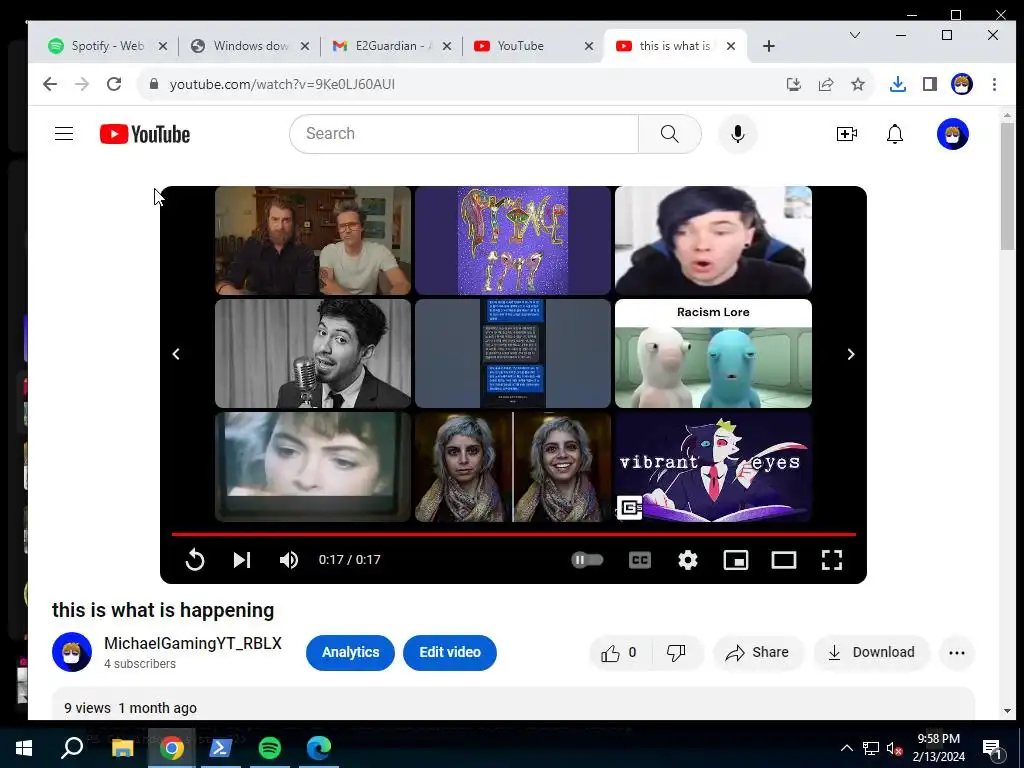Toggle the Chrome side panel
Image resolution: width=1024 pixels, height=768 pixels.
[930, 84]
